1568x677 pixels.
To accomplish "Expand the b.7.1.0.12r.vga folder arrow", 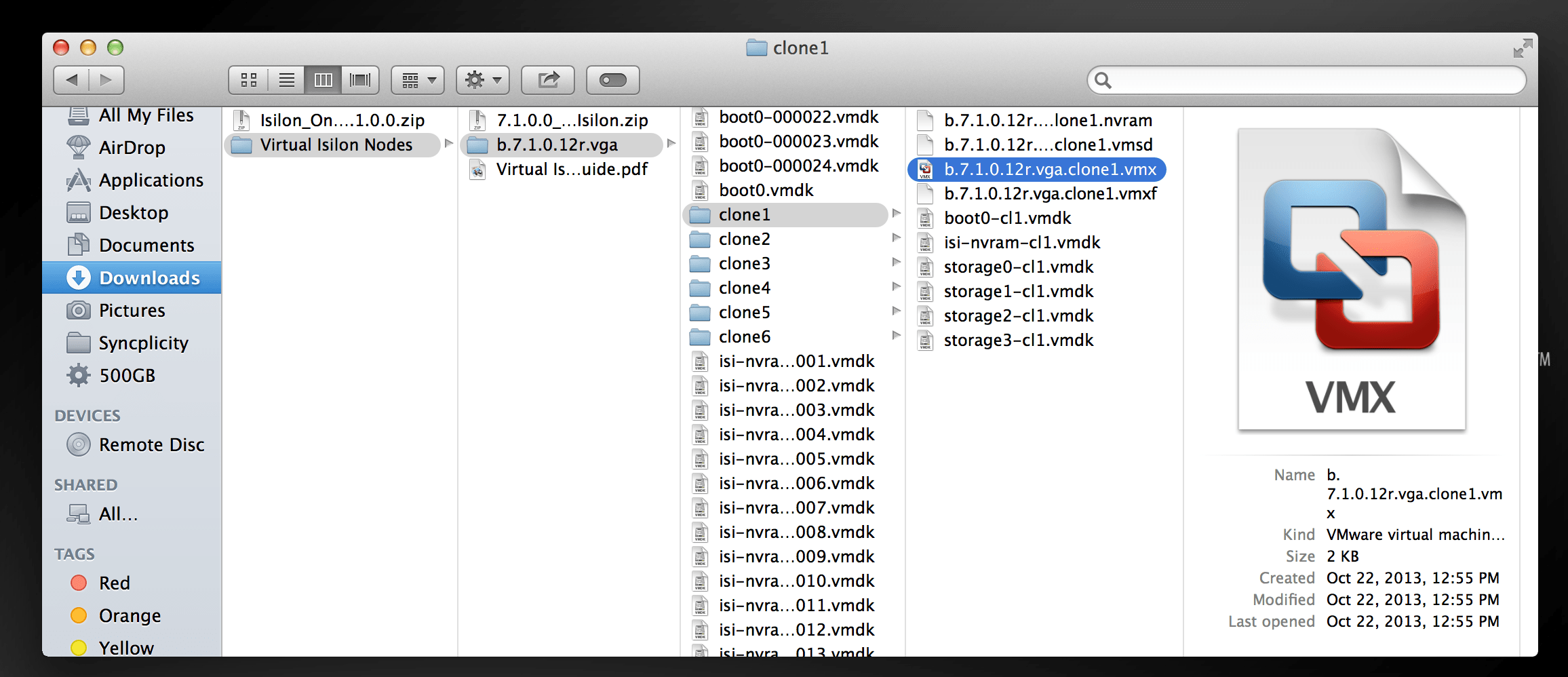I will click(x=671, y=144).
